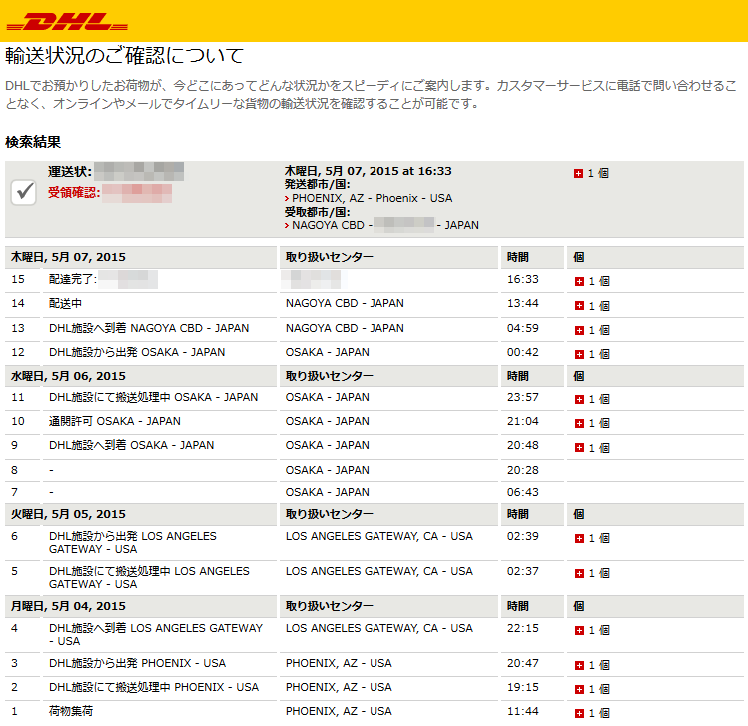Viewport: 748px width, 726px height.
Task: Select origin text PHOENIX, AZ - Phoenix - USA
Action: 372,198
